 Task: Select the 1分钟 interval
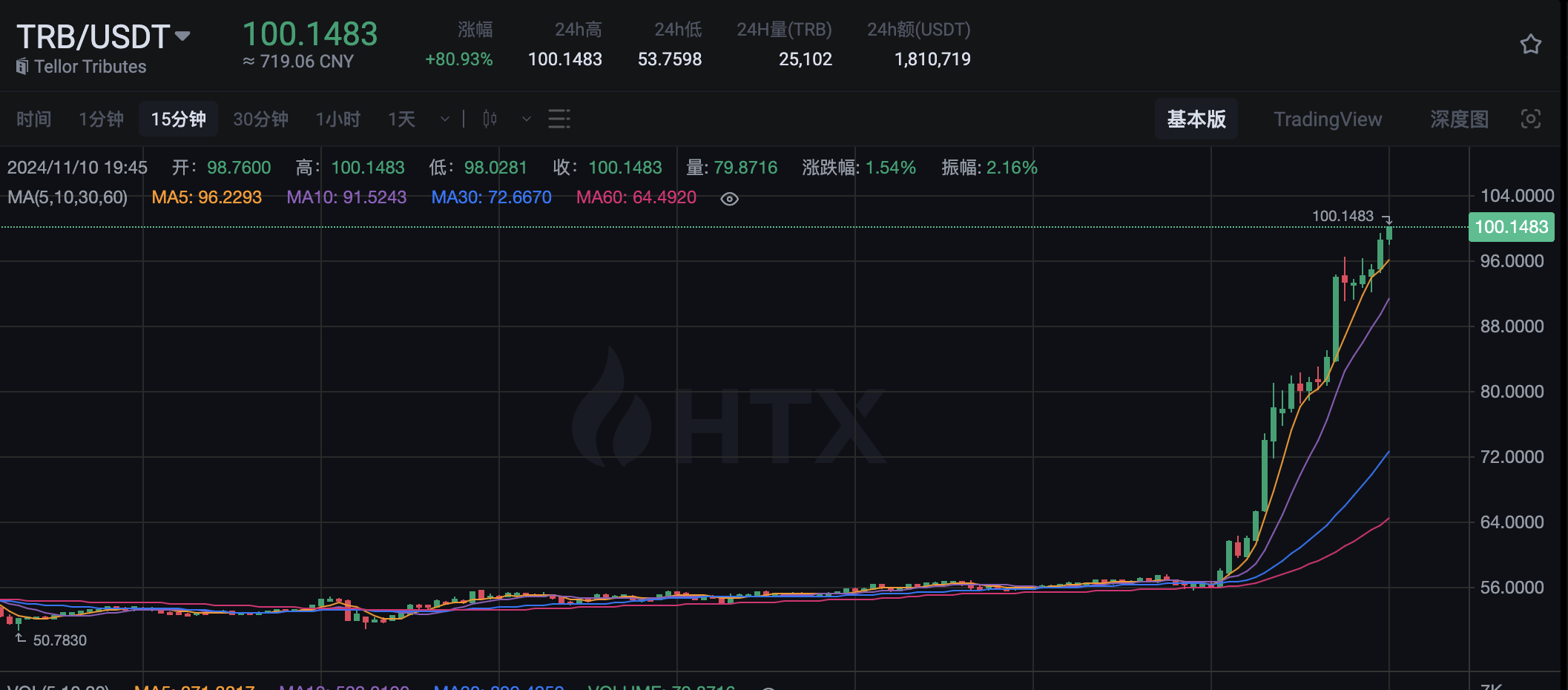click(101, 119)
